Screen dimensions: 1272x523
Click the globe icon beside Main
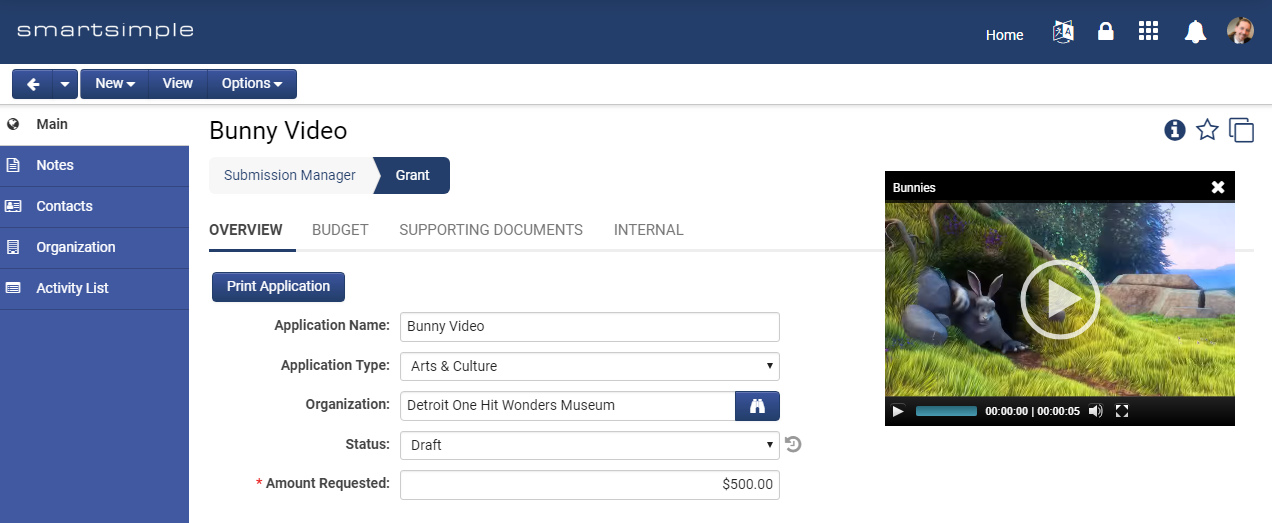coord(13,125)
